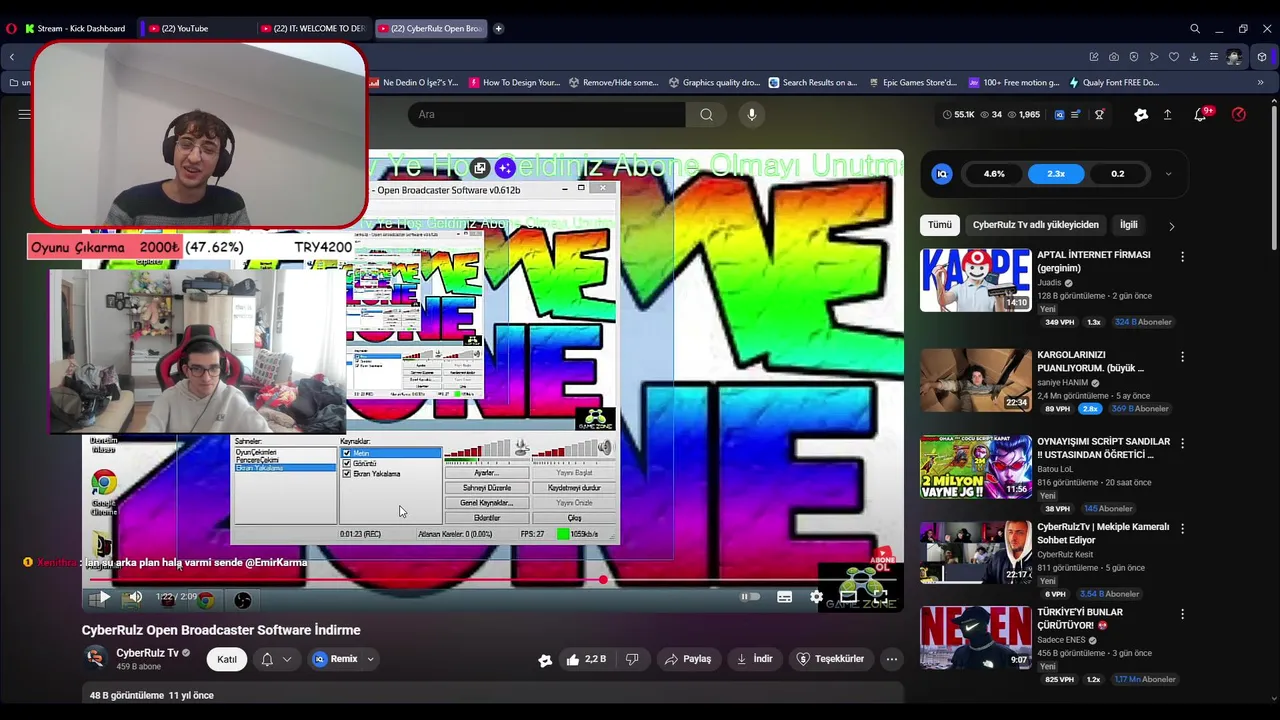1280x720 pixels.
Task: Click the upload arrow icon in header
Action: pyautogui.click(x=1167, y=115)
